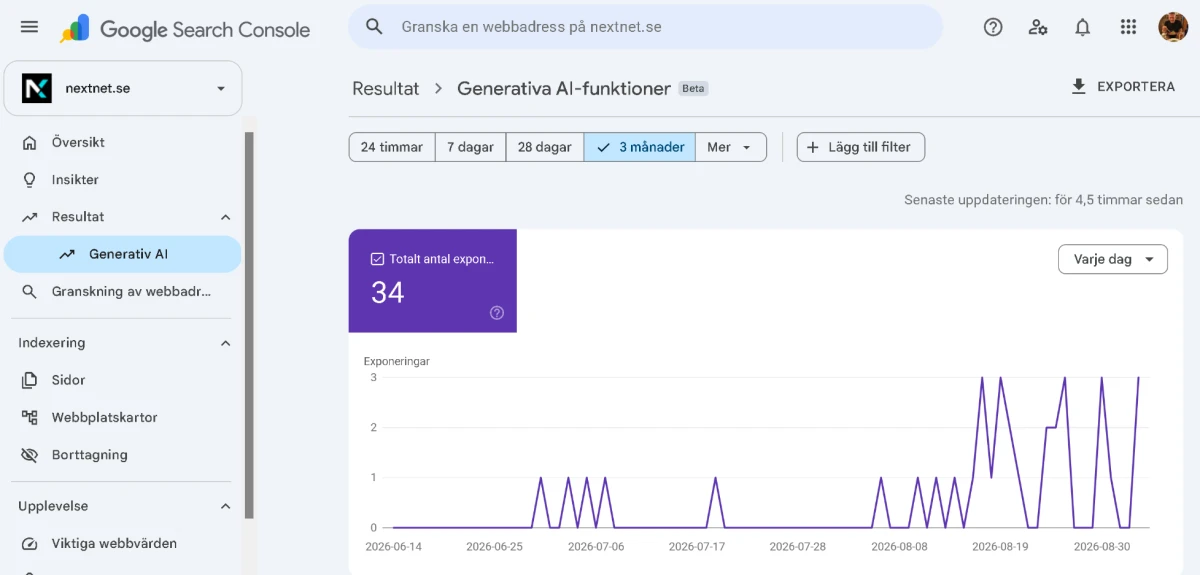Click the Generativ AI sidebar item
The width and height of the screenshot is (1200, 575).
[122, 254]
